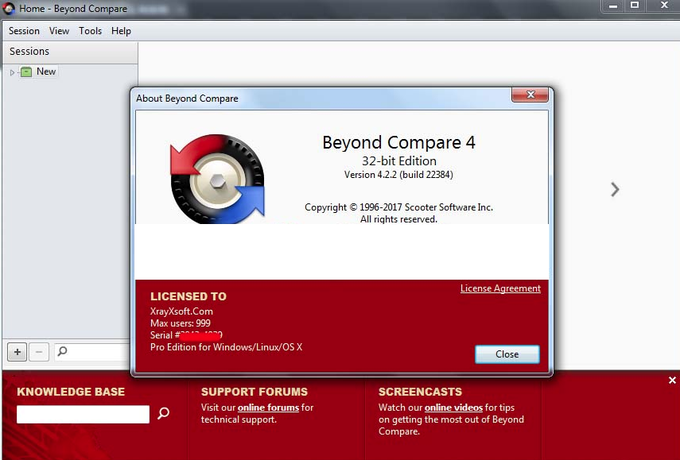Screen dimensions: 680x460
Task: Click the Beyond Compare title bar app icon
Action: tap(8, 8)
